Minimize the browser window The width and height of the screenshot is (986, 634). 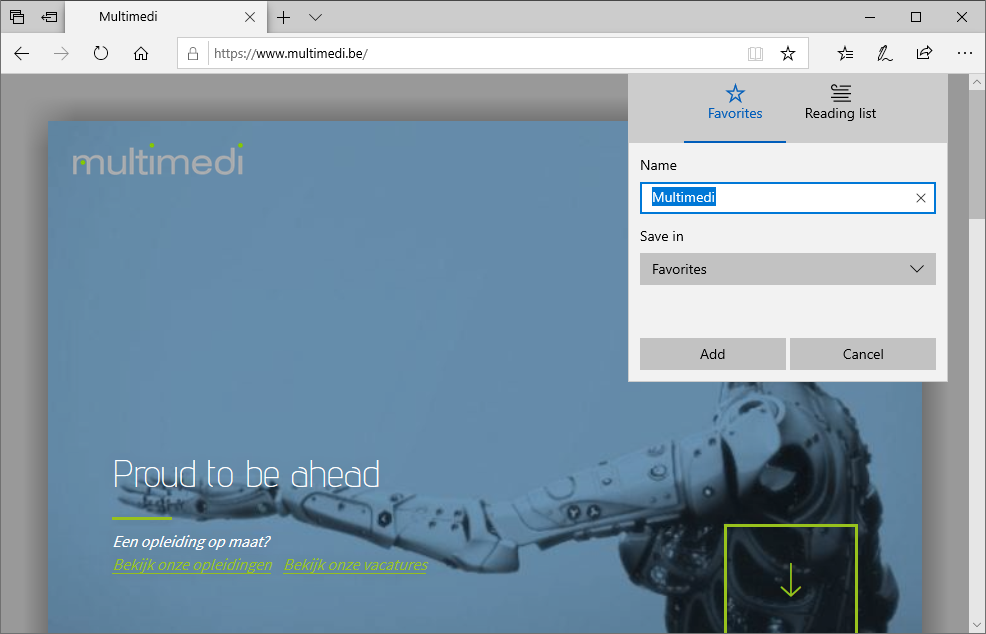pos(870,17)
